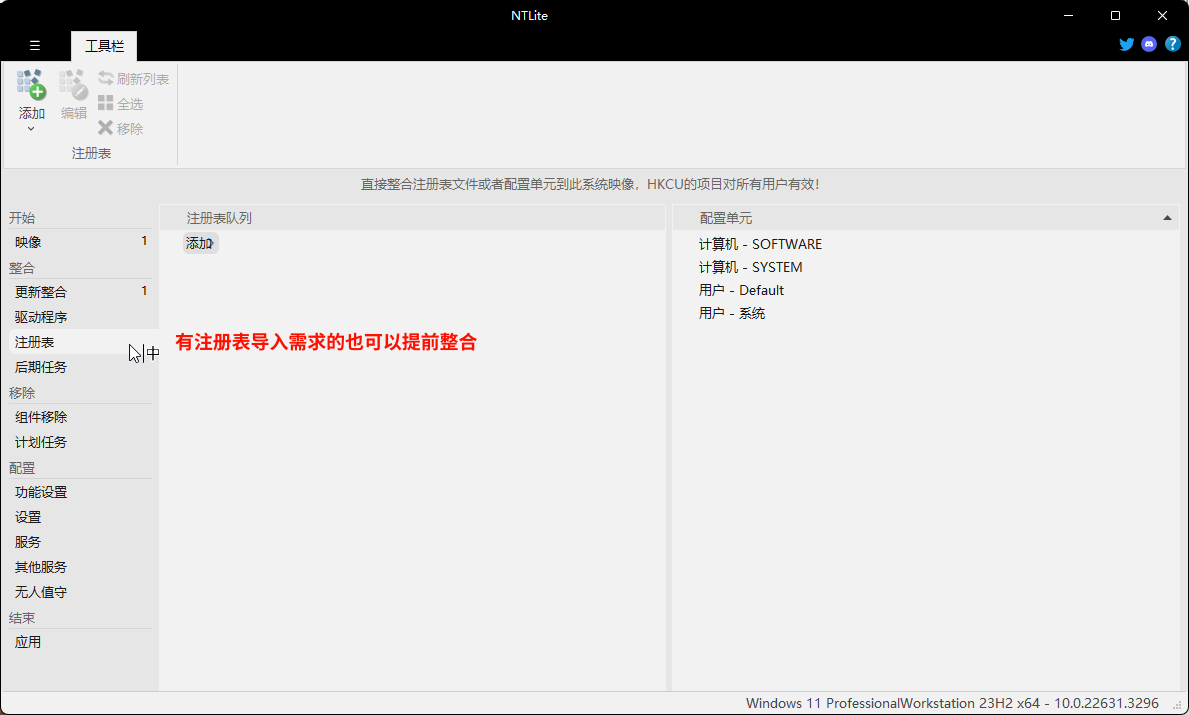Select 驱动程序 in the sidebar
This screenshot has width=1189, height=715.
coord(80,317)
